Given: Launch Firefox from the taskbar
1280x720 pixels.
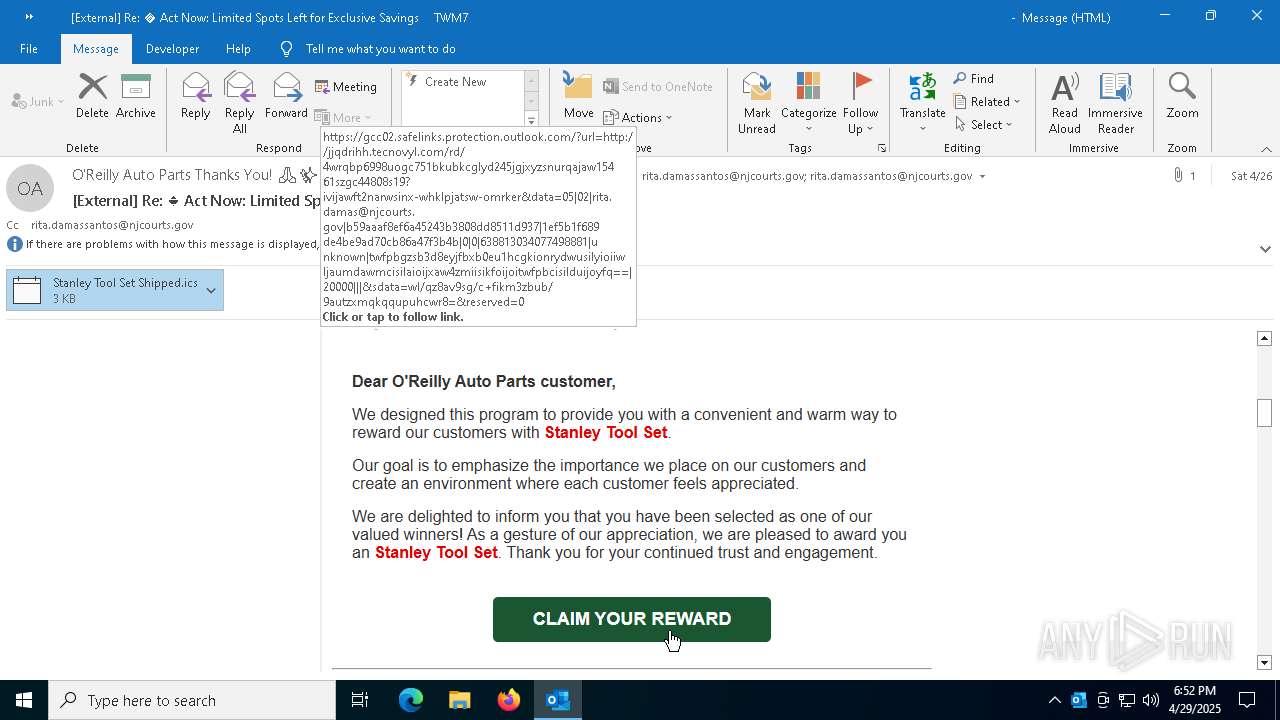Looking at the screenshot, I should coord(509,700).
